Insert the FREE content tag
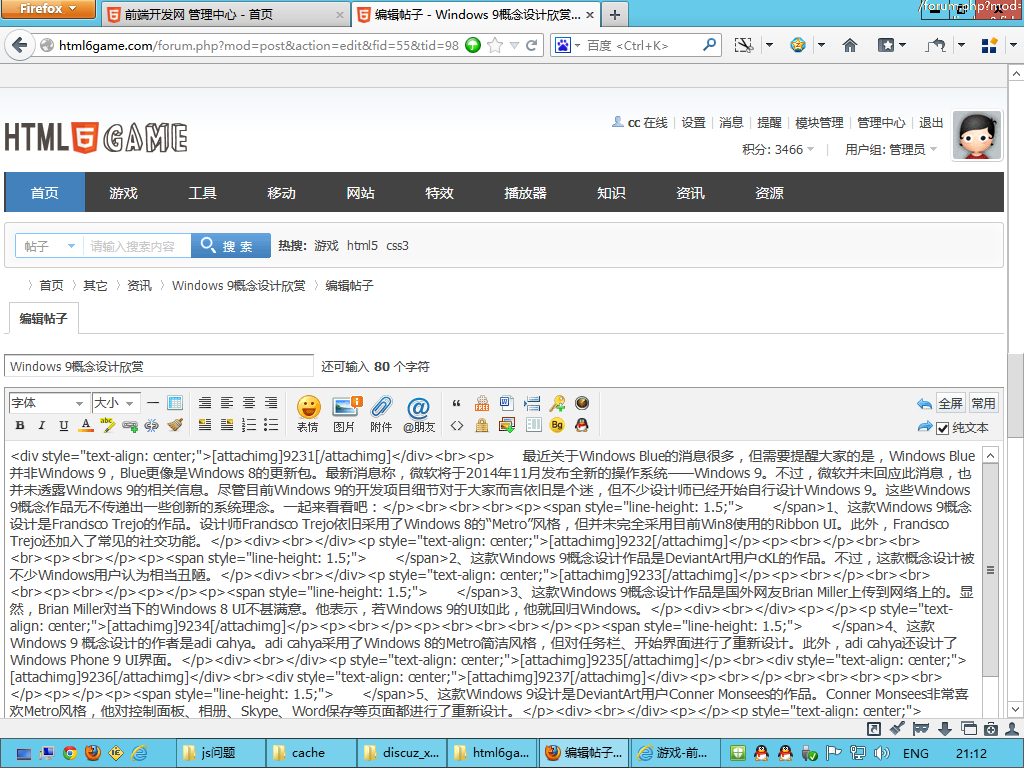This screenshot has width=1024, height=768. [x=482, y=404]
